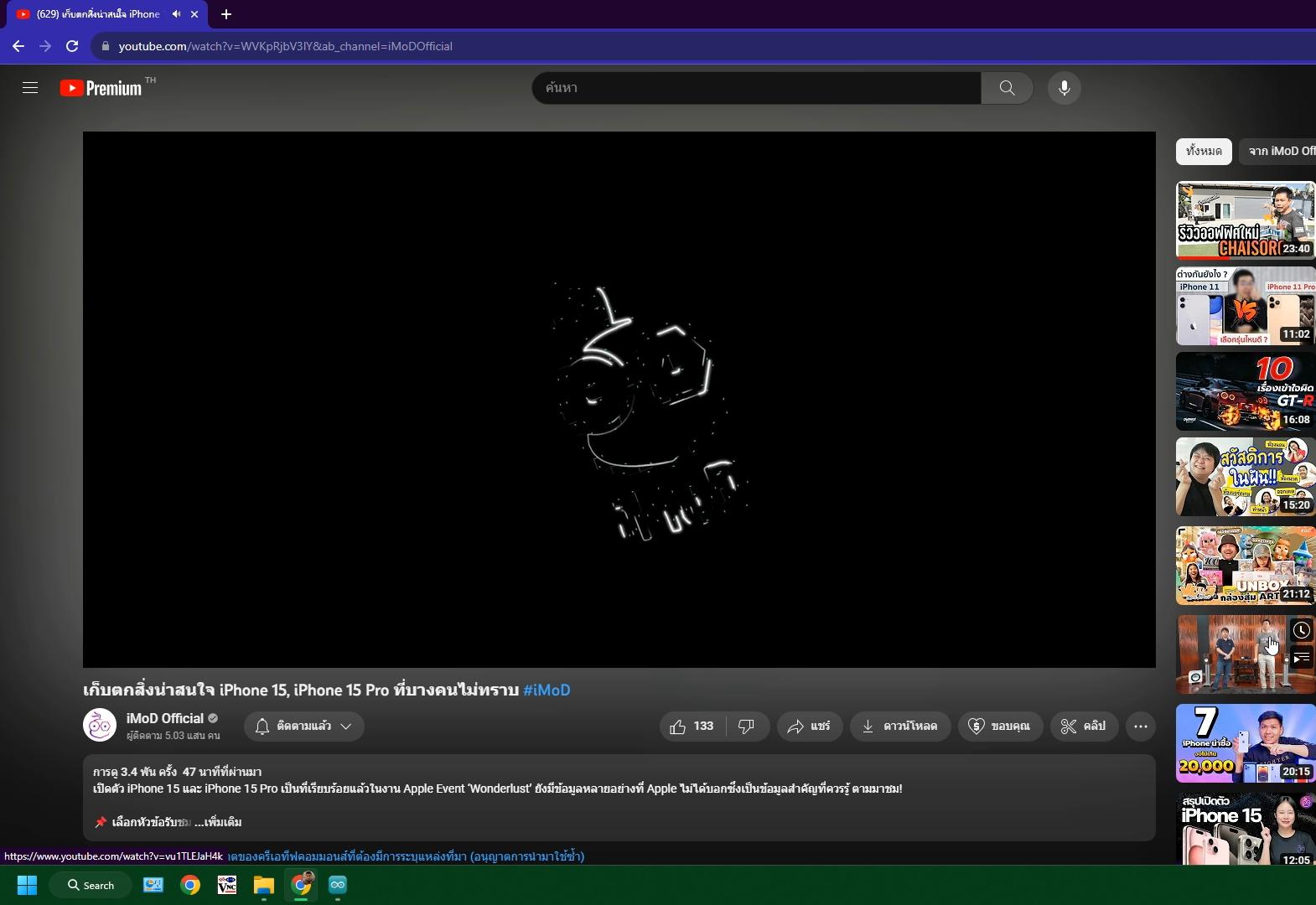
Task: Download the video with ดาวน์โหลด button
Action: click(x=900, y=727)
